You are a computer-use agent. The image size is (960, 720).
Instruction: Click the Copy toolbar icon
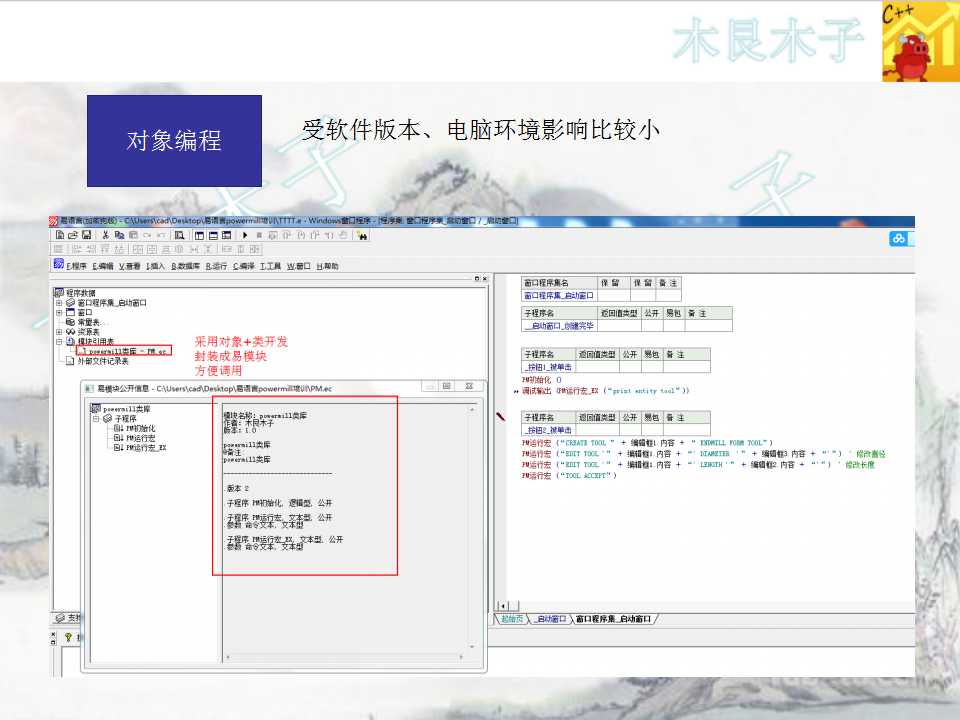click(119, 235)
